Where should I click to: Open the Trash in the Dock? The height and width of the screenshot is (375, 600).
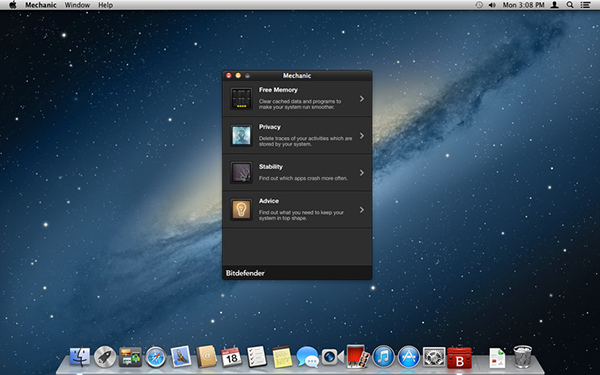[522, 357]
